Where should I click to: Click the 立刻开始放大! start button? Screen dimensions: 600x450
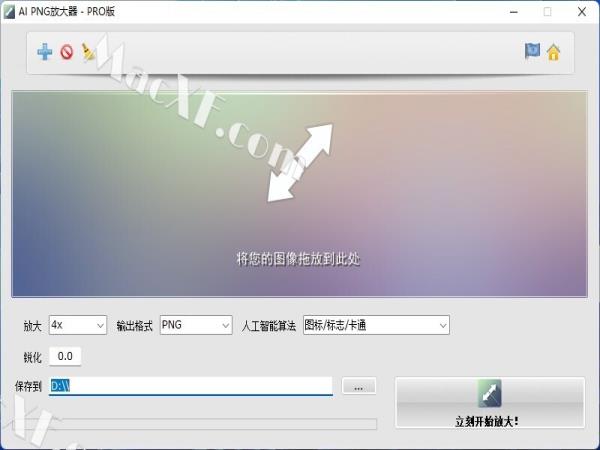point(490,402)
